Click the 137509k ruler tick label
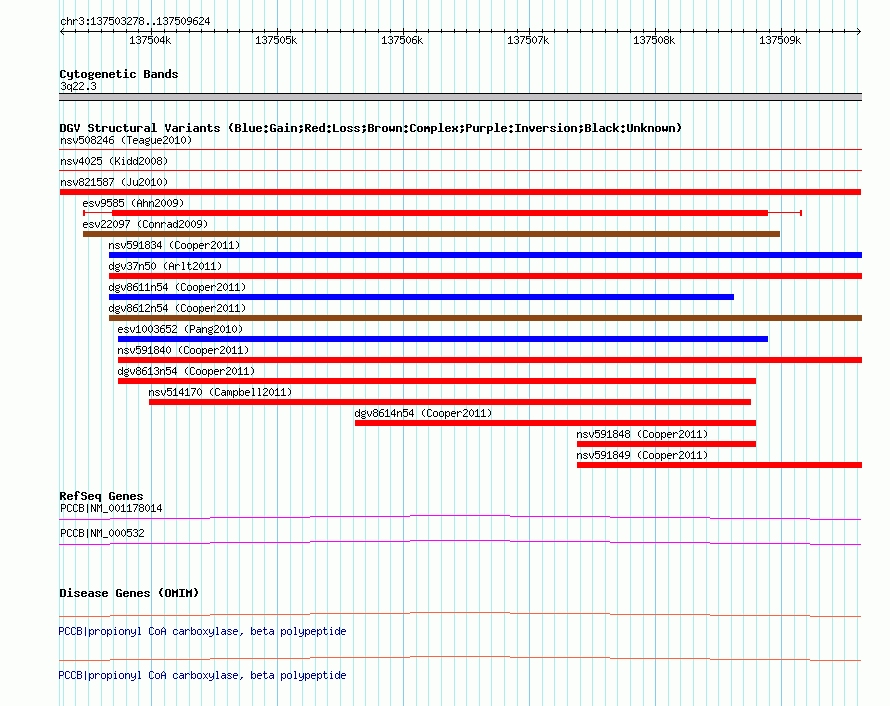 pos(780,41)
